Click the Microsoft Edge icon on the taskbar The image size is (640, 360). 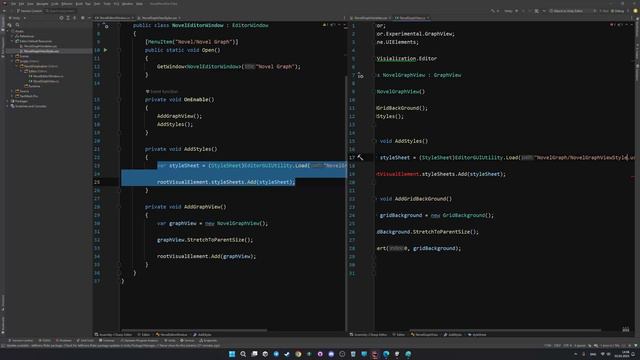pyautogui.click(x=386, y=354)
